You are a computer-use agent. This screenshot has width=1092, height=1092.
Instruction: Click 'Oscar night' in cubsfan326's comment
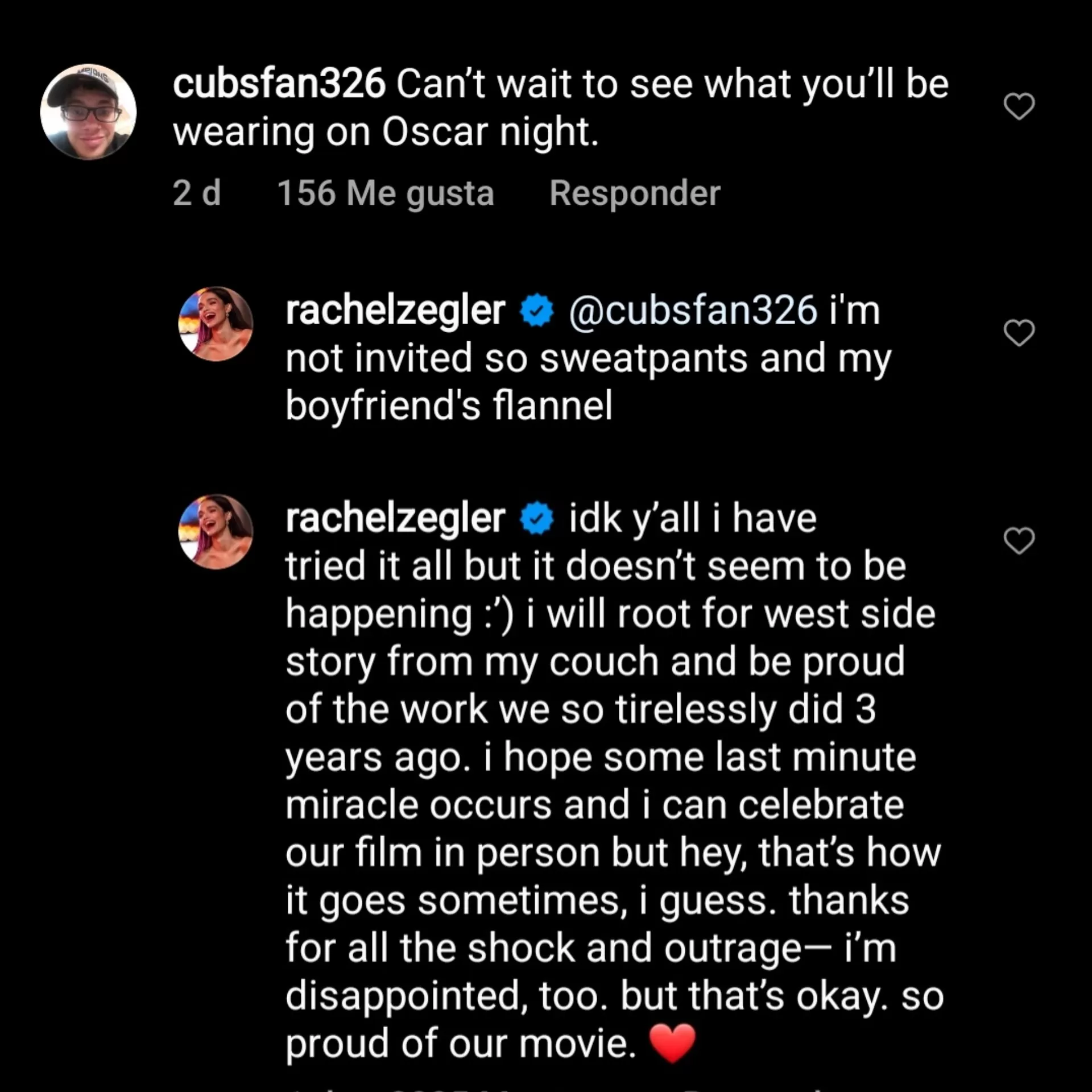(x=490, y=132)
